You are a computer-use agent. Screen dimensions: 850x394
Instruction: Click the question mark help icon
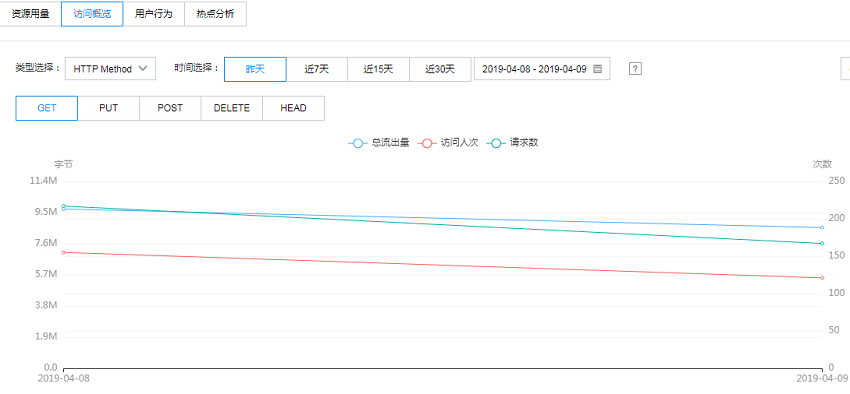coord(635,69)
